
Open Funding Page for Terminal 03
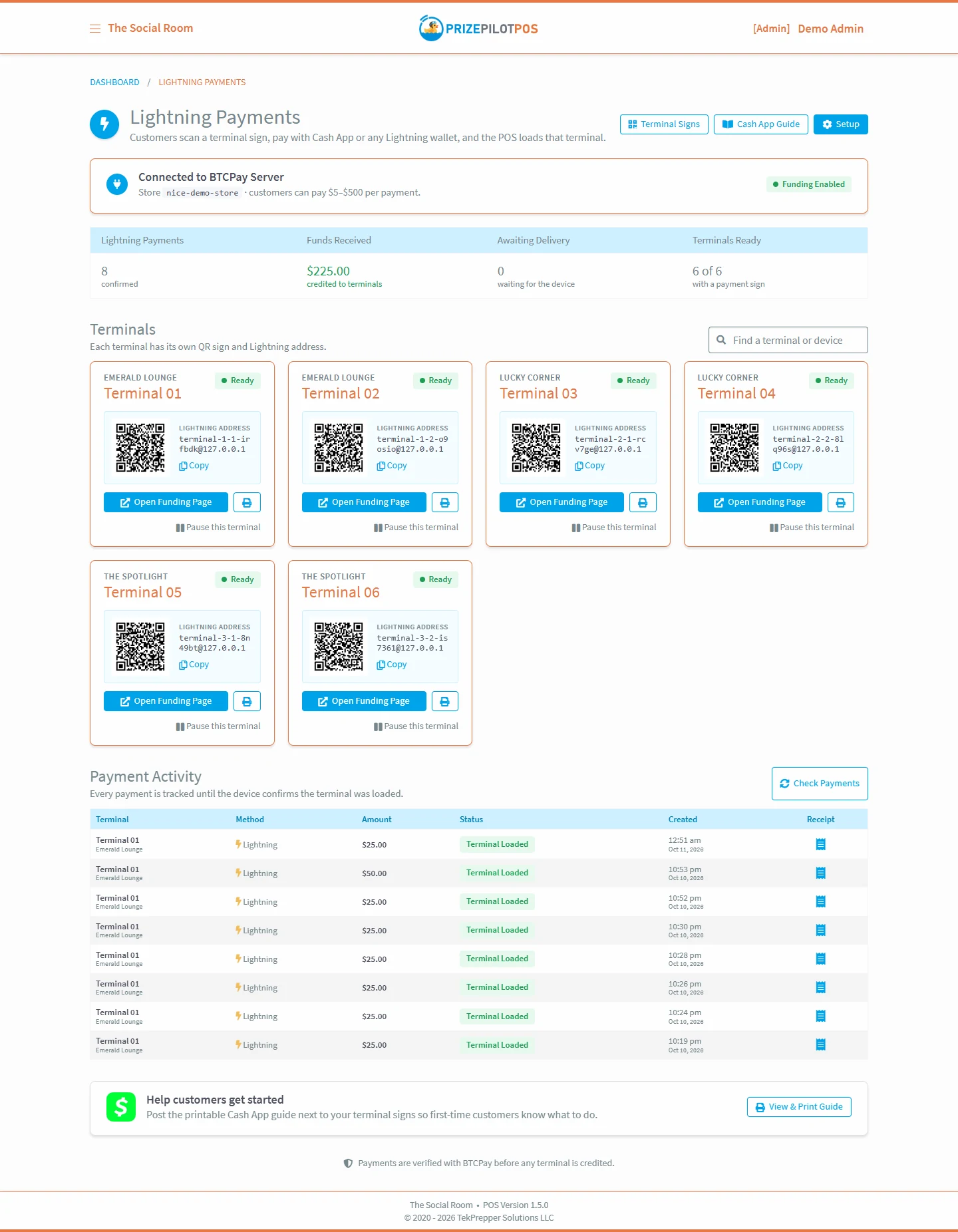561,502
